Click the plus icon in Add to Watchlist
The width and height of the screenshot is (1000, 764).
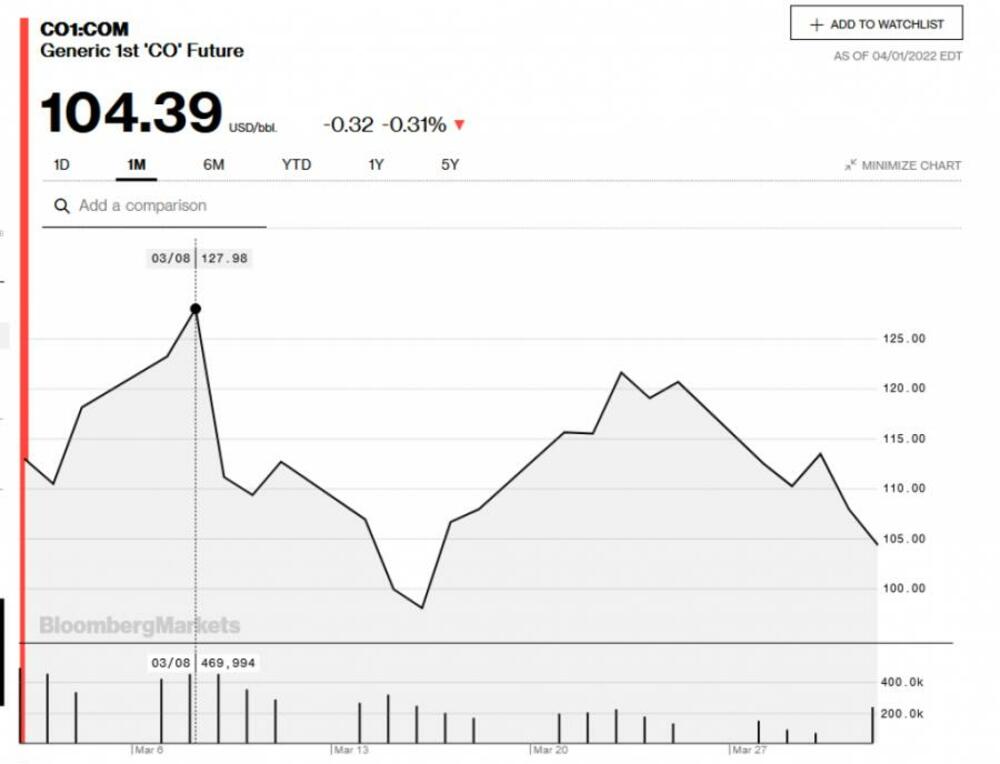pyautogui.click(x=817, y=24)
